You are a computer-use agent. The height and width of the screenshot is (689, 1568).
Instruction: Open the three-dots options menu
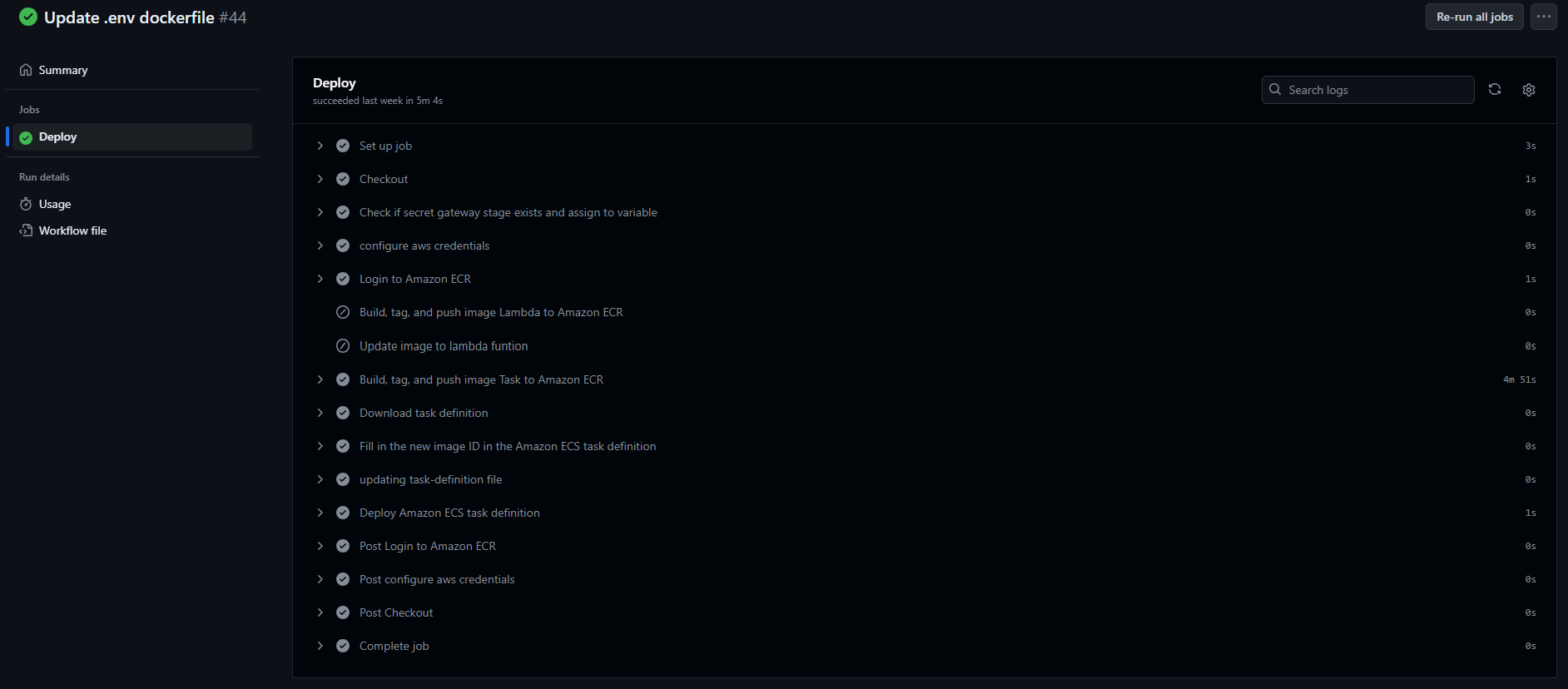[1543, 17]
